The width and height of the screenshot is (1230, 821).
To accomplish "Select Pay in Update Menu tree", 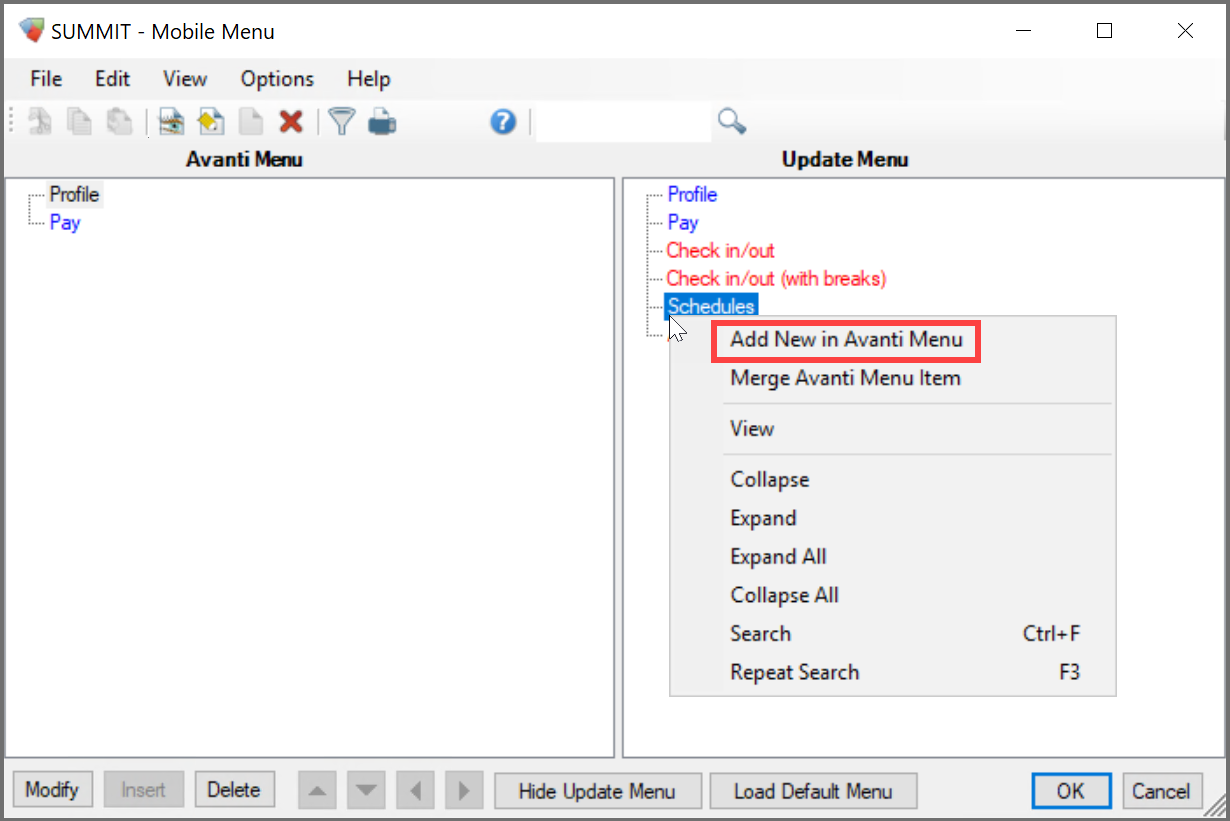I will click(683, 222).
